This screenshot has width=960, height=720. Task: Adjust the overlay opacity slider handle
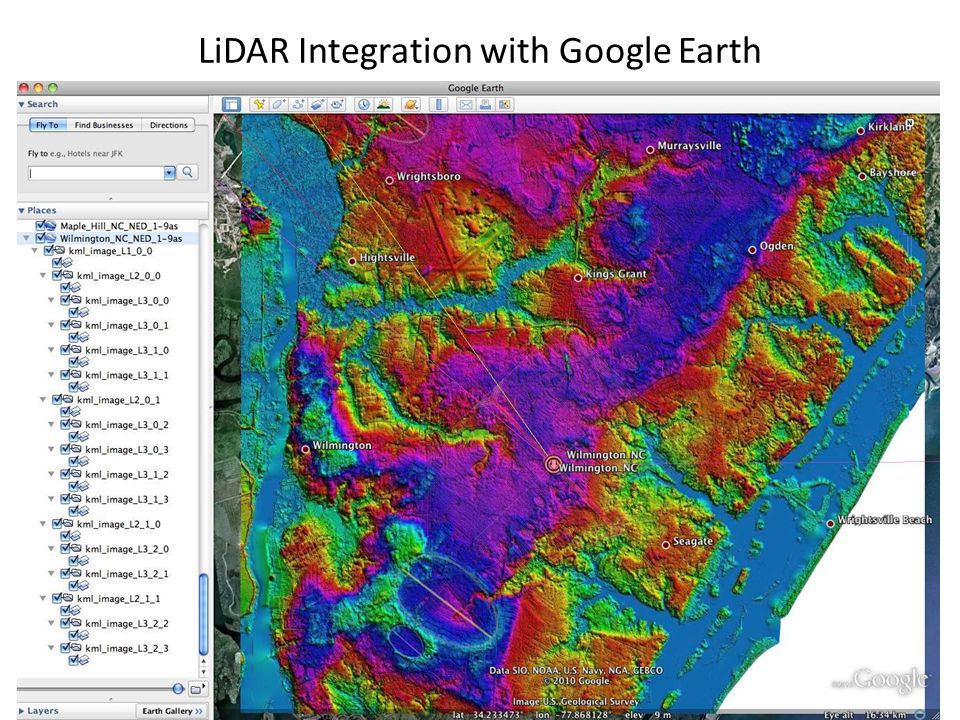point(178,689)
